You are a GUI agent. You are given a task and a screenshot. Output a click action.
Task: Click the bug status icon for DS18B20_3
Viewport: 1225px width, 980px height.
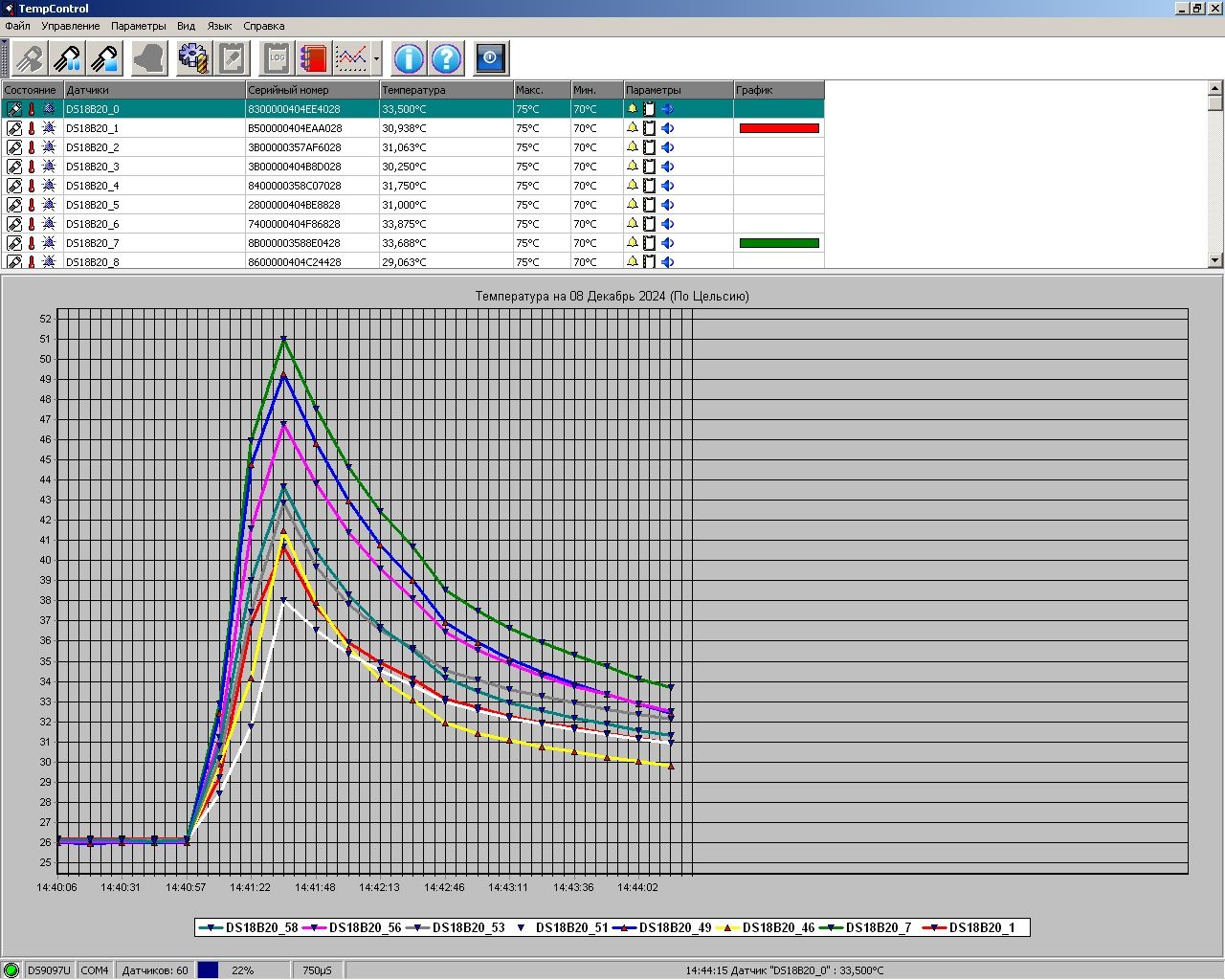pos(48,167)
